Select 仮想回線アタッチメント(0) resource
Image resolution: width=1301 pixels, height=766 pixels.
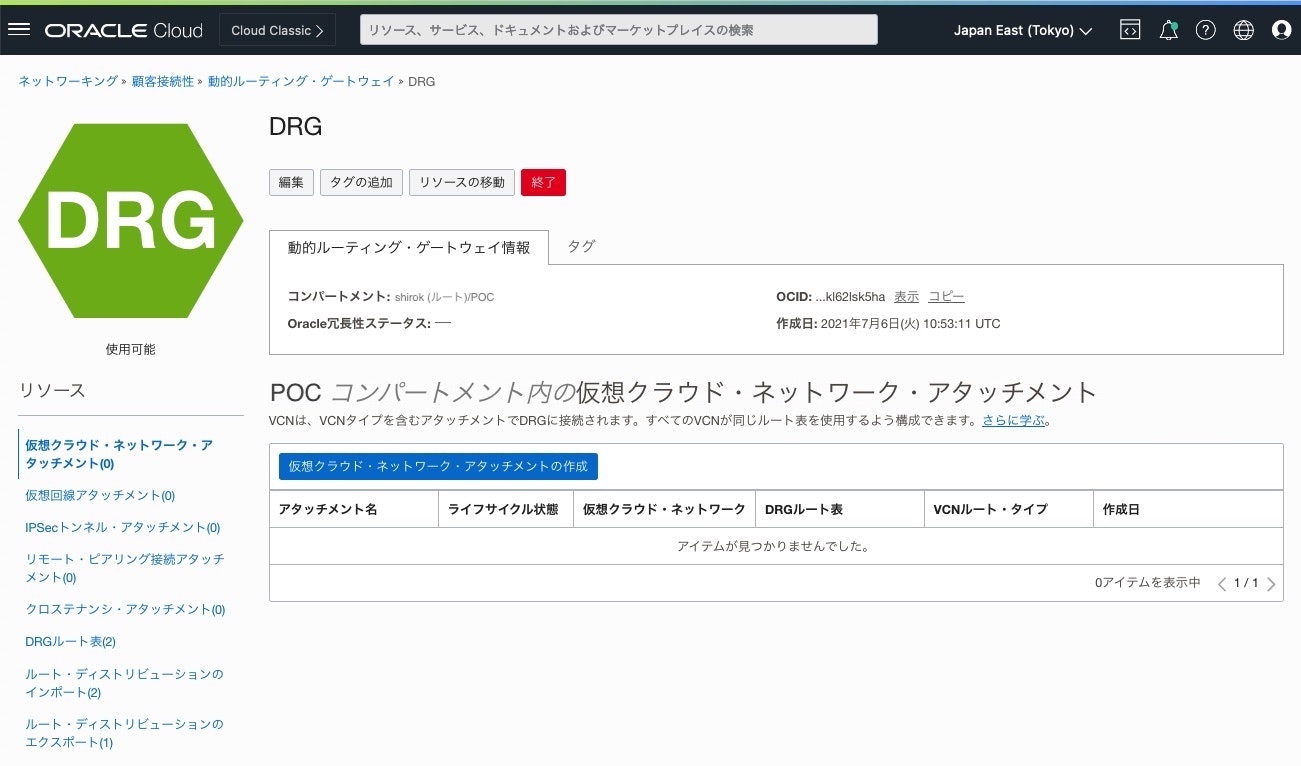[100, 495]
